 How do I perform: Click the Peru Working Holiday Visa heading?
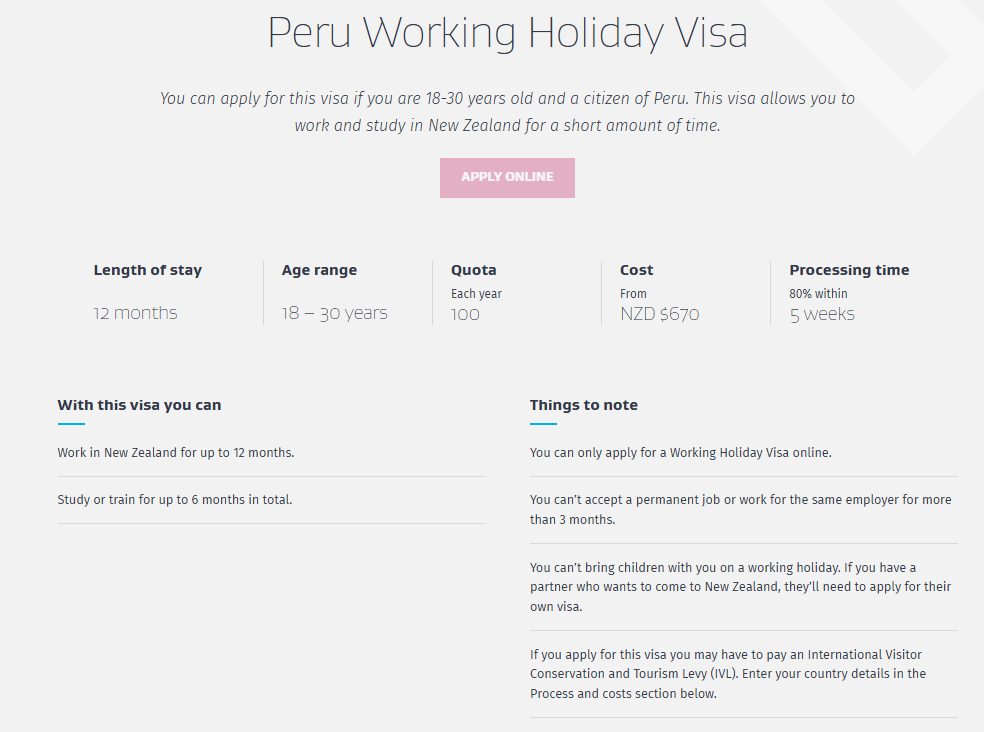click(507, 33)
